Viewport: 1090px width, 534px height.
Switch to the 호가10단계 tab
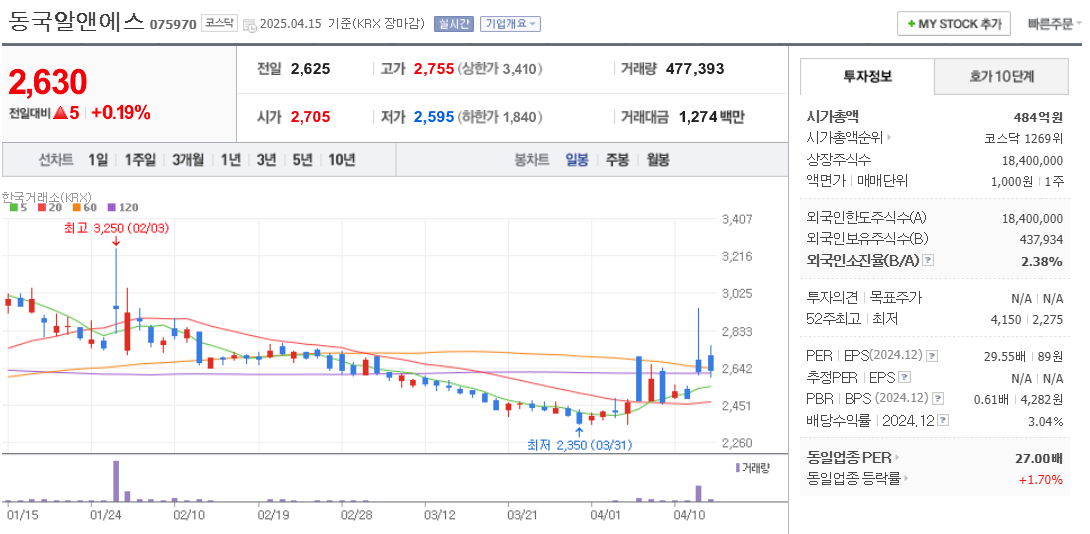(1002, 76)
